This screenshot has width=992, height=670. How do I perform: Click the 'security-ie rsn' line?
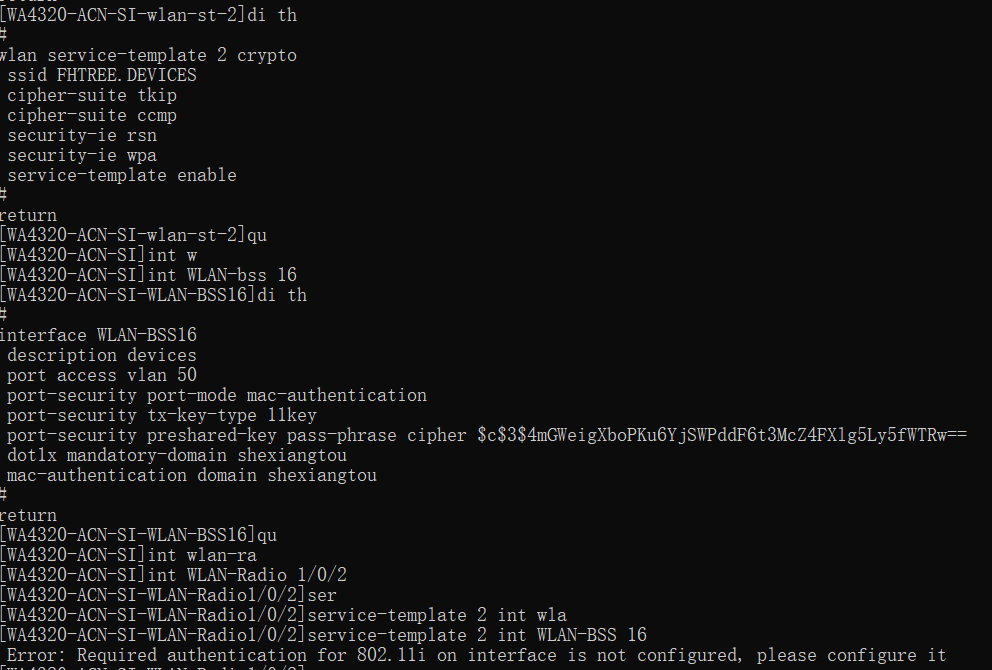coord(82,135)
